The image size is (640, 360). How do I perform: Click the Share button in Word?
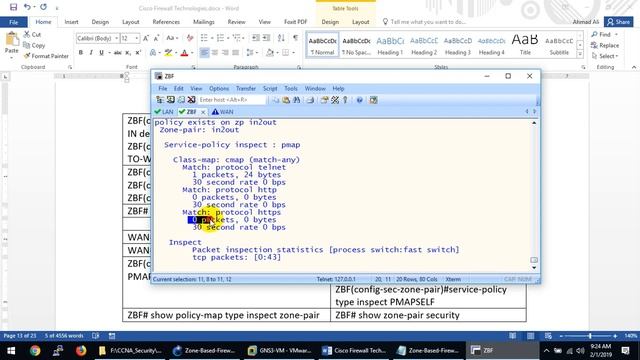[x=619, y=22]
